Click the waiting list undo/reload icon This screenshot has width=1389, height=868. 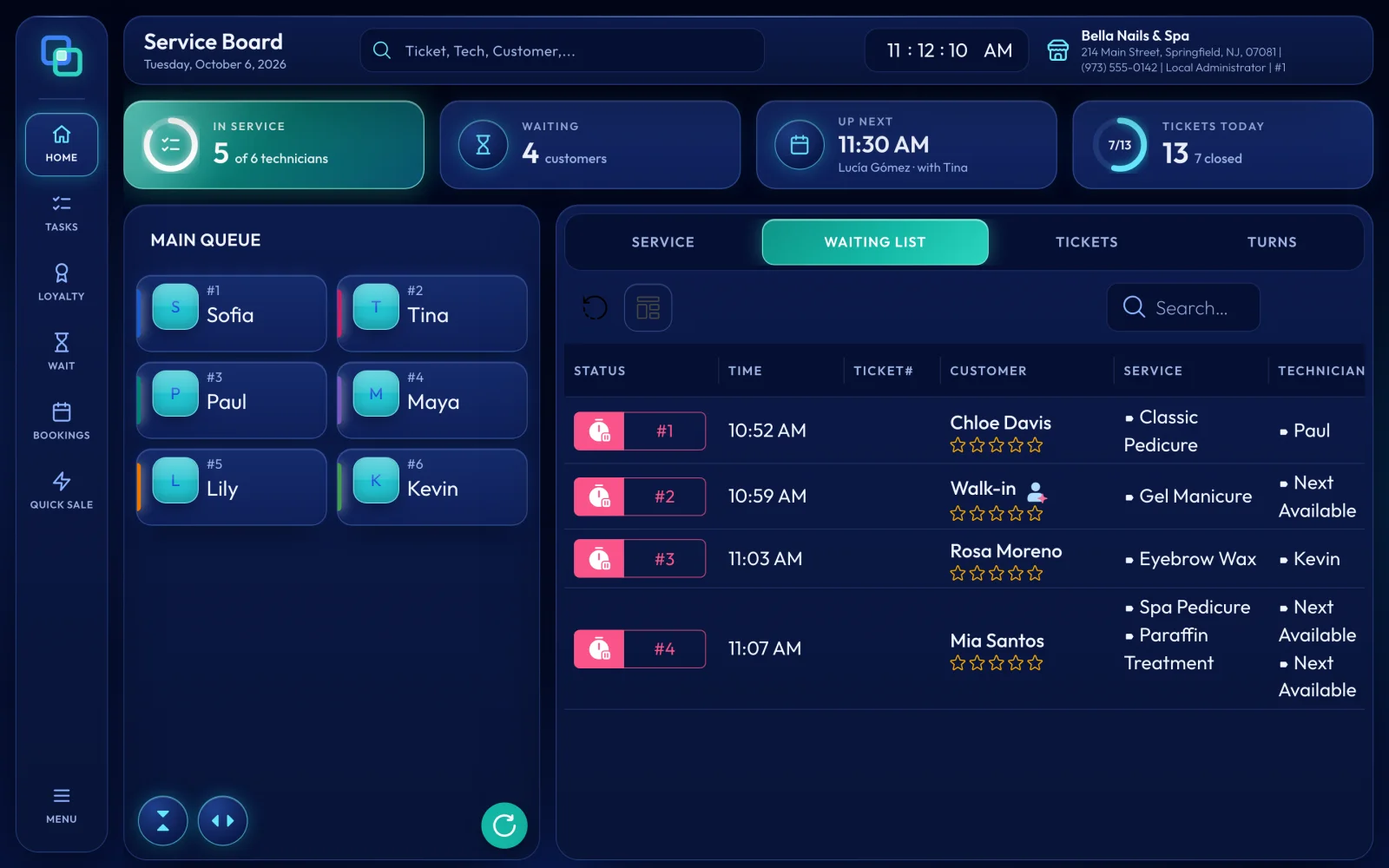(x=595, y=307)
